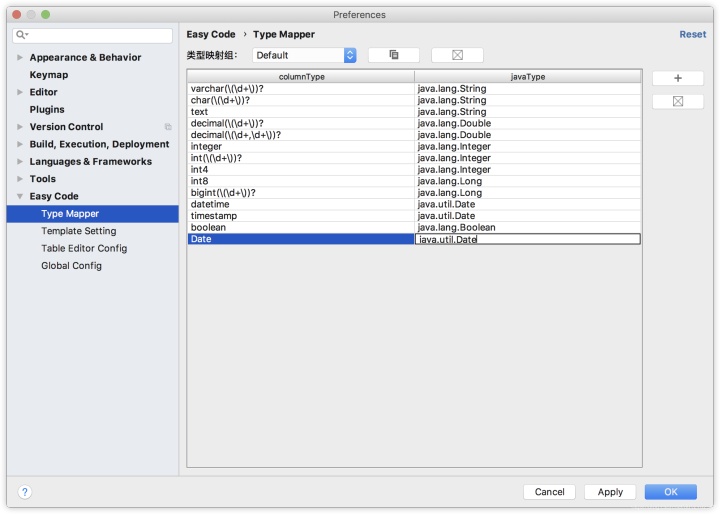Click java.util.Date in the datetime row

446,204
